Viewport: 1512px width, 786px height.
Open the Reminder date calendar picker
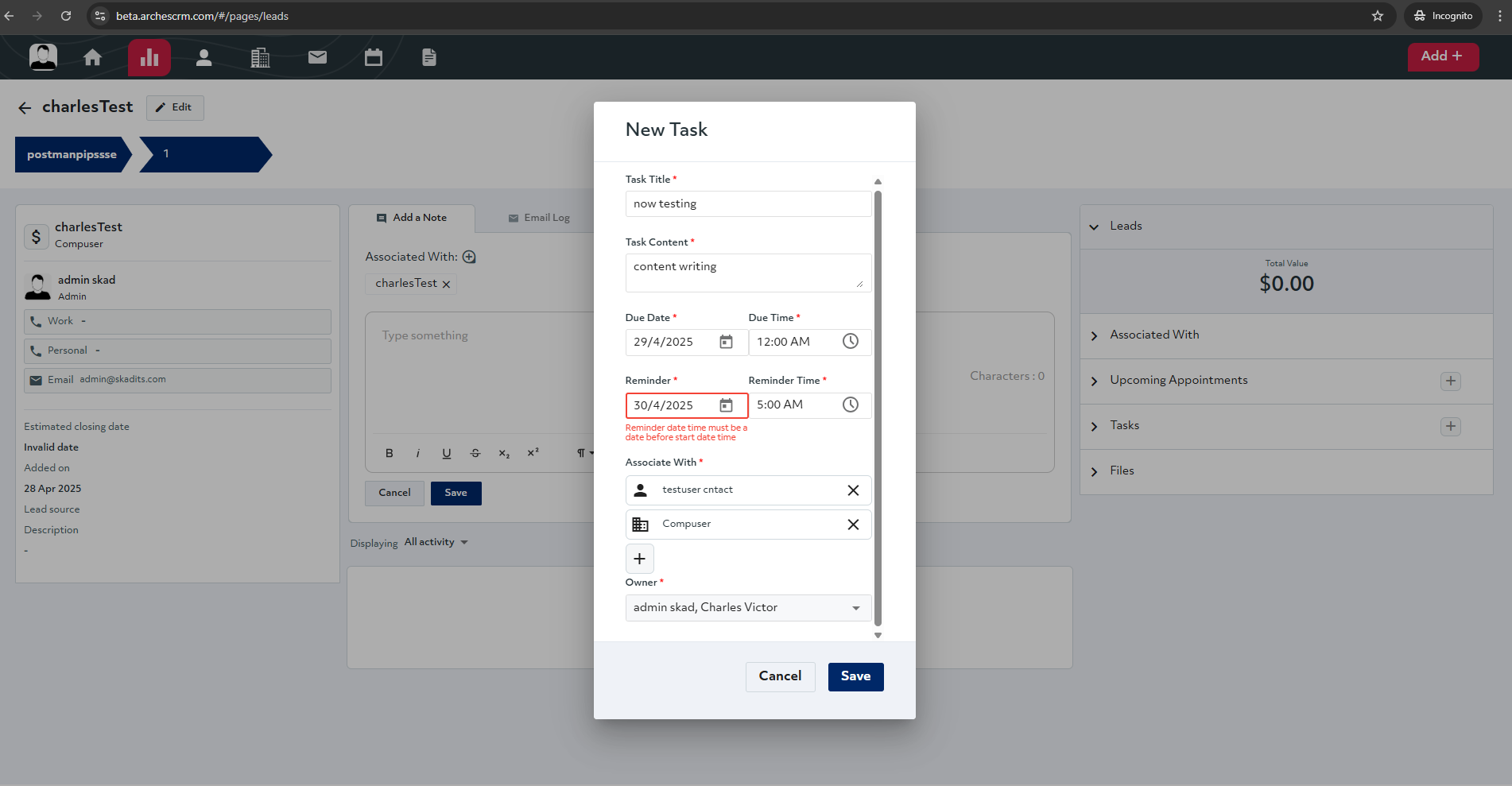coord(726,405)
